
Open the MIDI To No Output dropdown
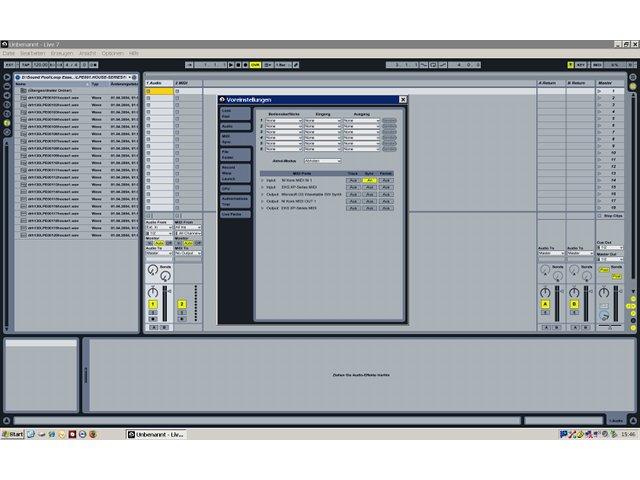coord(188,253)
